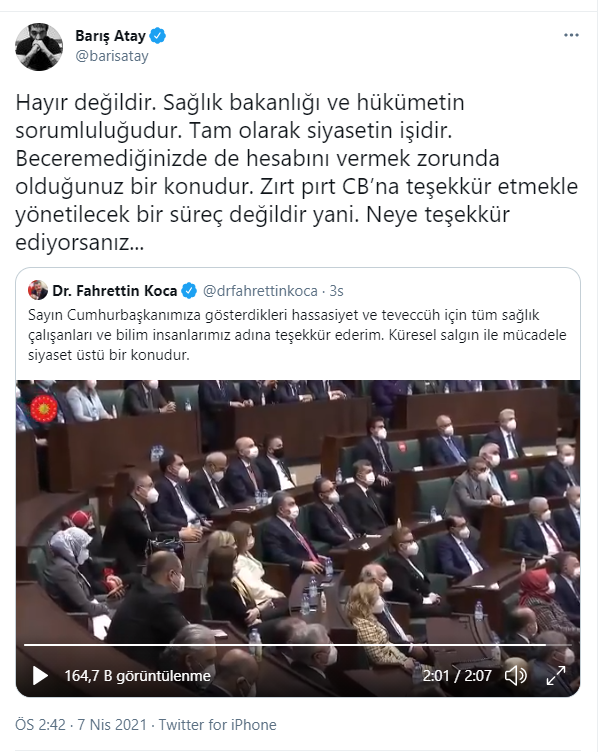614x752 pixels.
Task: Open the @barisatay handle
Action: [112, 56]
